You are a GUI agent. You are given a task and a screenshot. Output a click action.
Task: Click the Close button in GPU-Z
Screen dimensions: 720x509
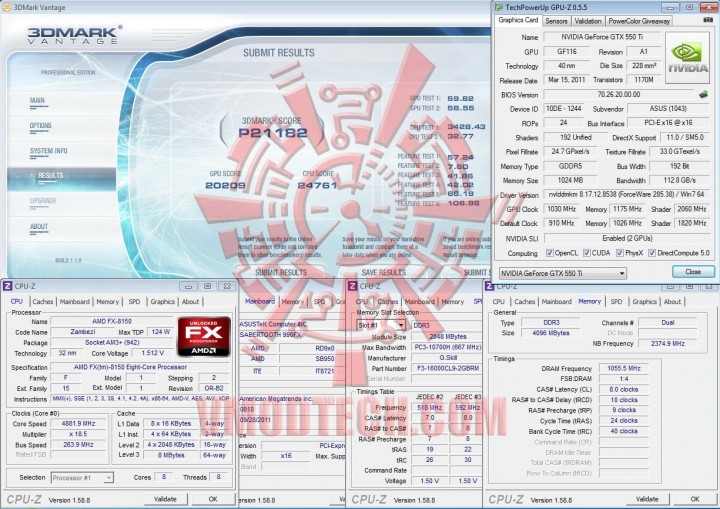point(693,271)
